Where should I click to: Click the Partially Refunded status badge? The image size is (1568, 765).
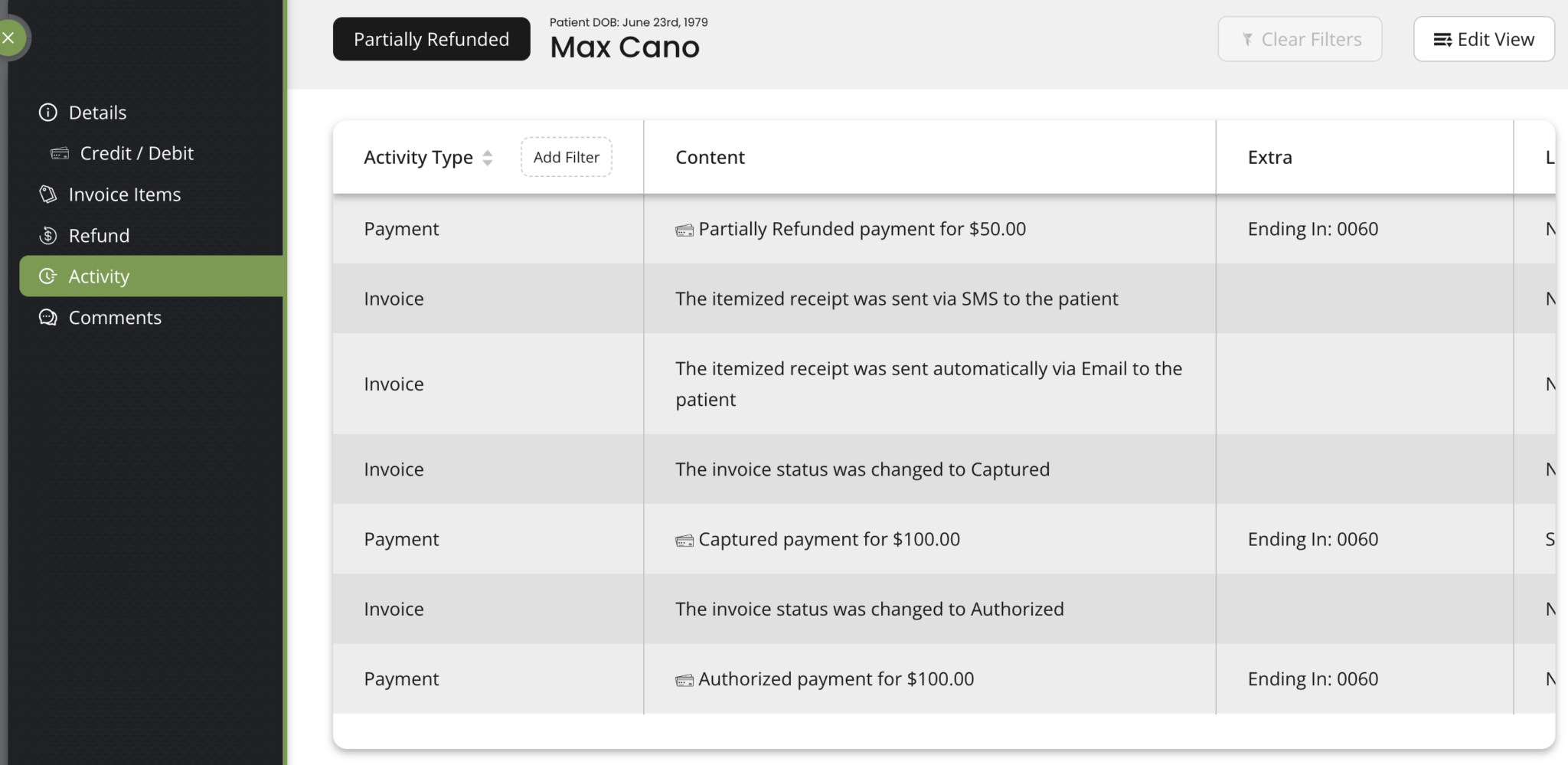click(x=431, y=38)
